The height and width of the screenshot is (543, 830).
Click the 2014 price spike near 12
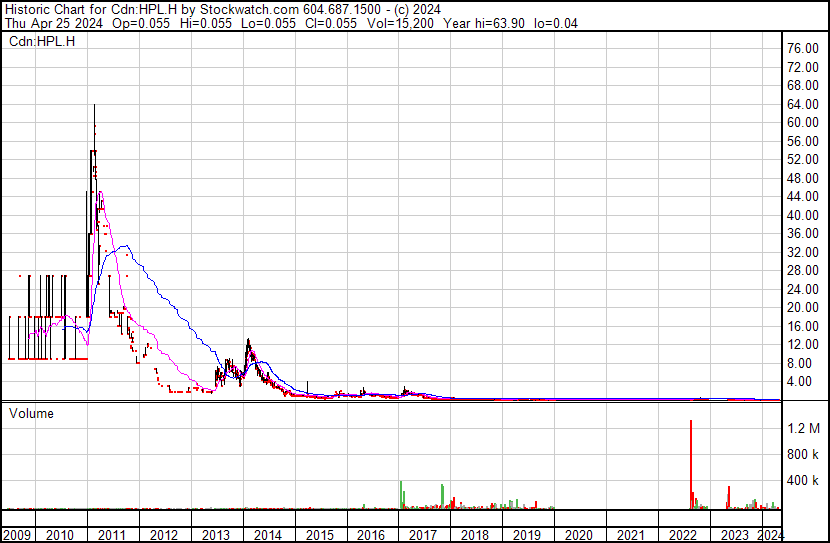click(248, 349)
